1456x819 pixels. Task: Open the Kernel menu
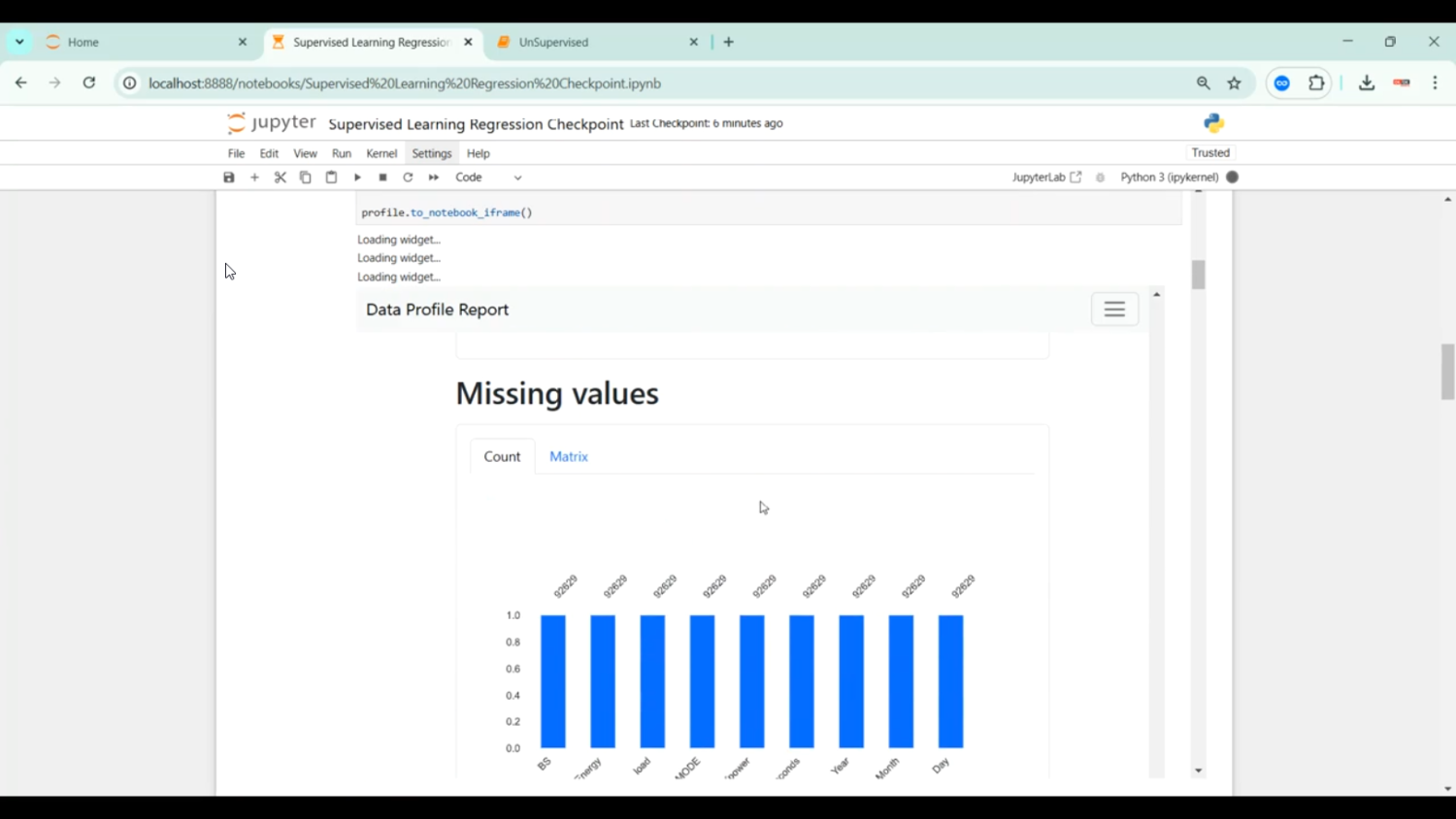(x=381, y=153)
